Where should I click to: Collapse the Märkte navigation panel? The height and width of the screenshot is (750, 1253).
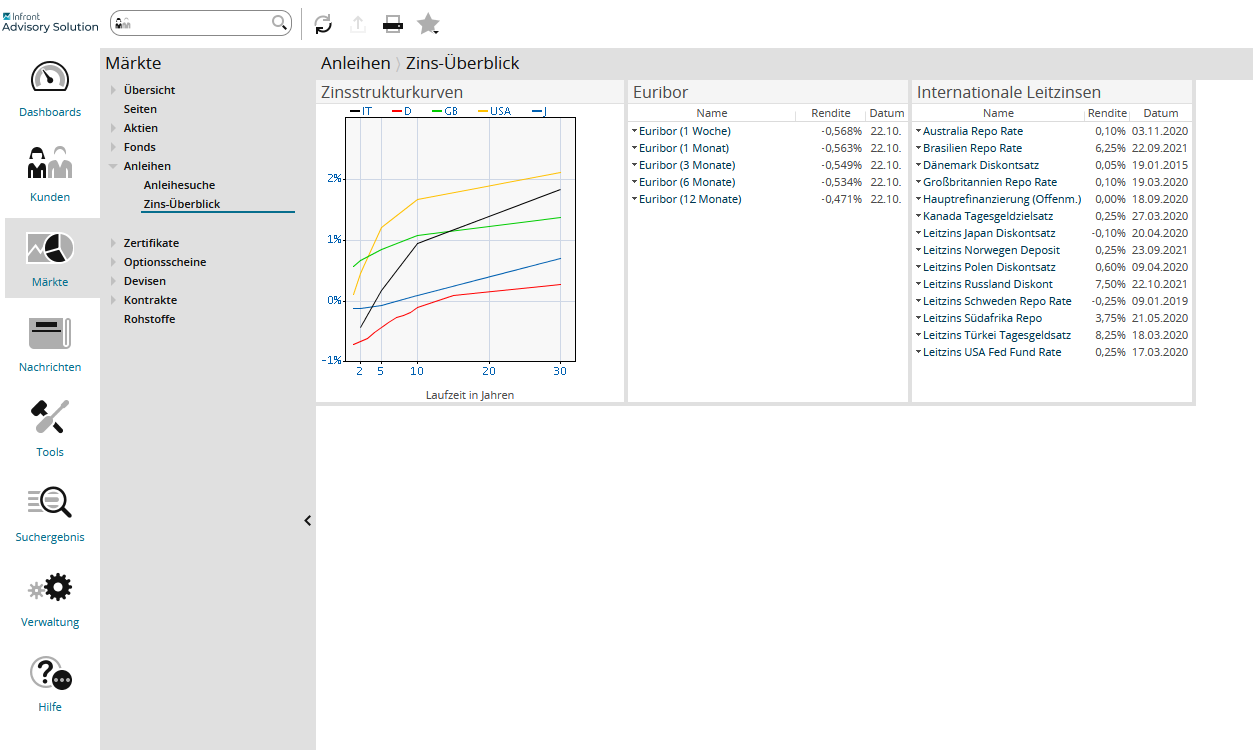(307, 520)
